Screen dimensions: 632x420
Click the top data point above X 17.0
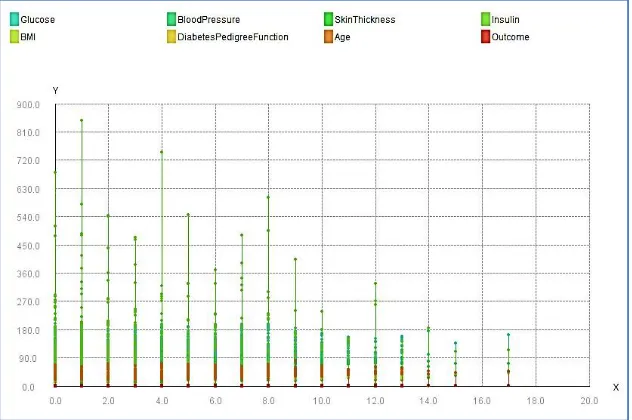(508, 335)
